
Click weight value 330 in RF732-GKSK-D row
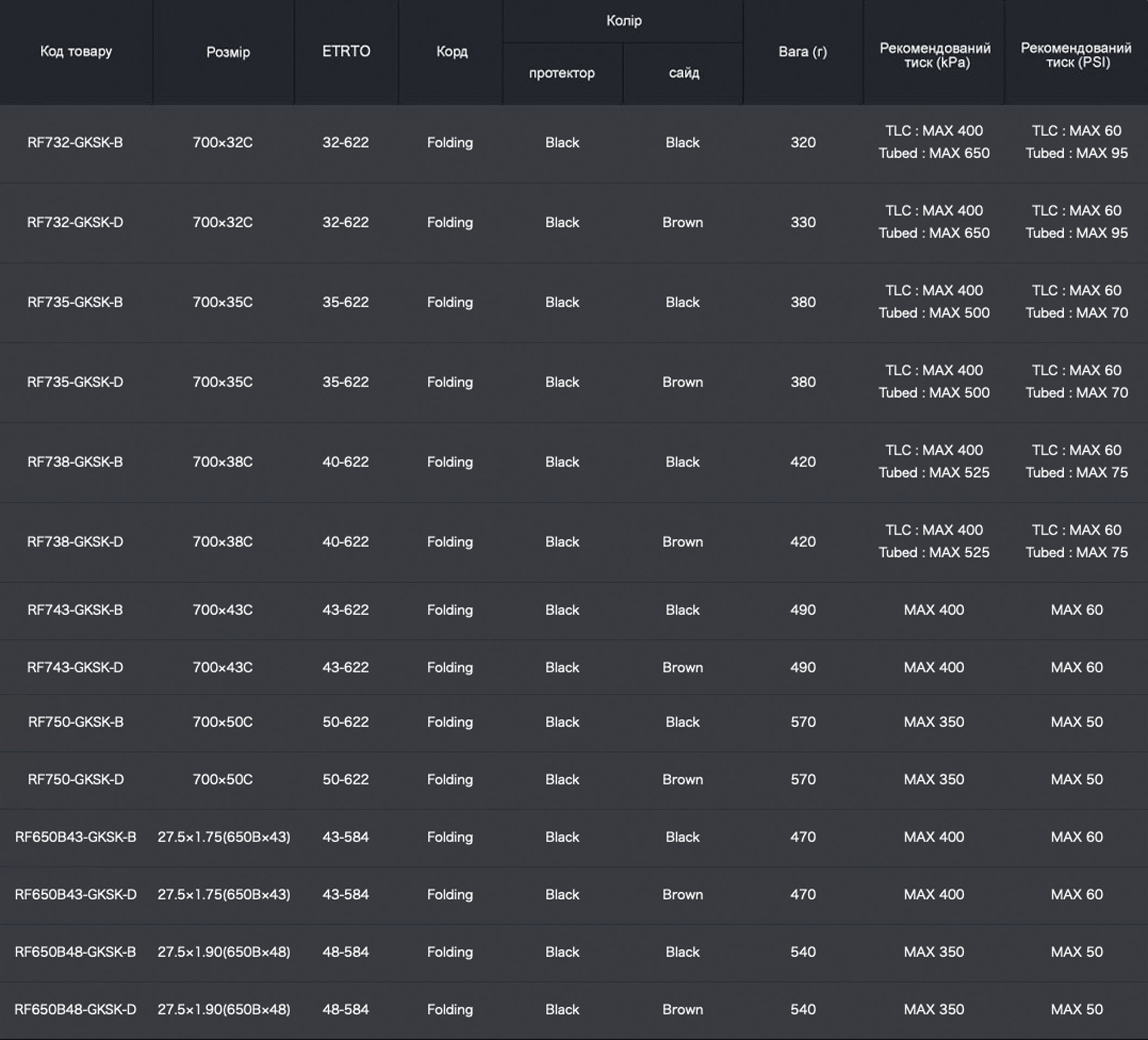pos(803,222)
